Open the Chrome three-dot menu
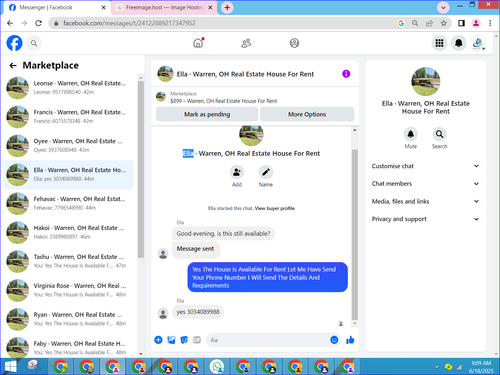 pos(490,23)
